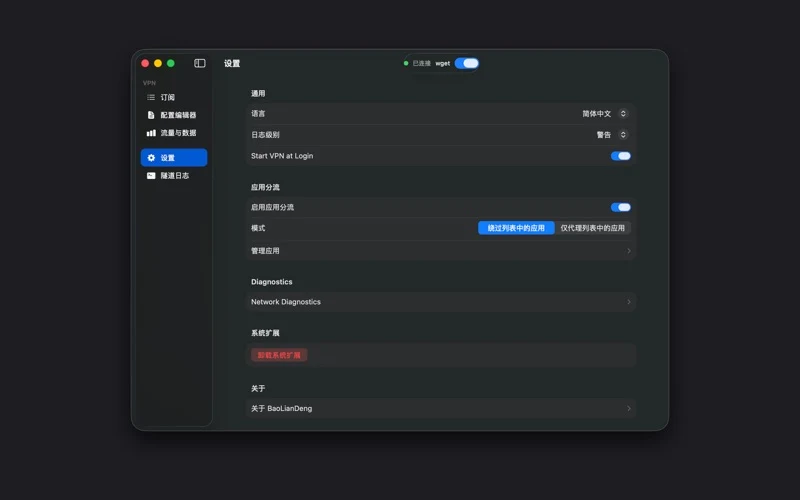Click the 启用应用分流 label
The width and height of the screenshot is (800, 500).
pyautogui.click(x=272, y=207)
